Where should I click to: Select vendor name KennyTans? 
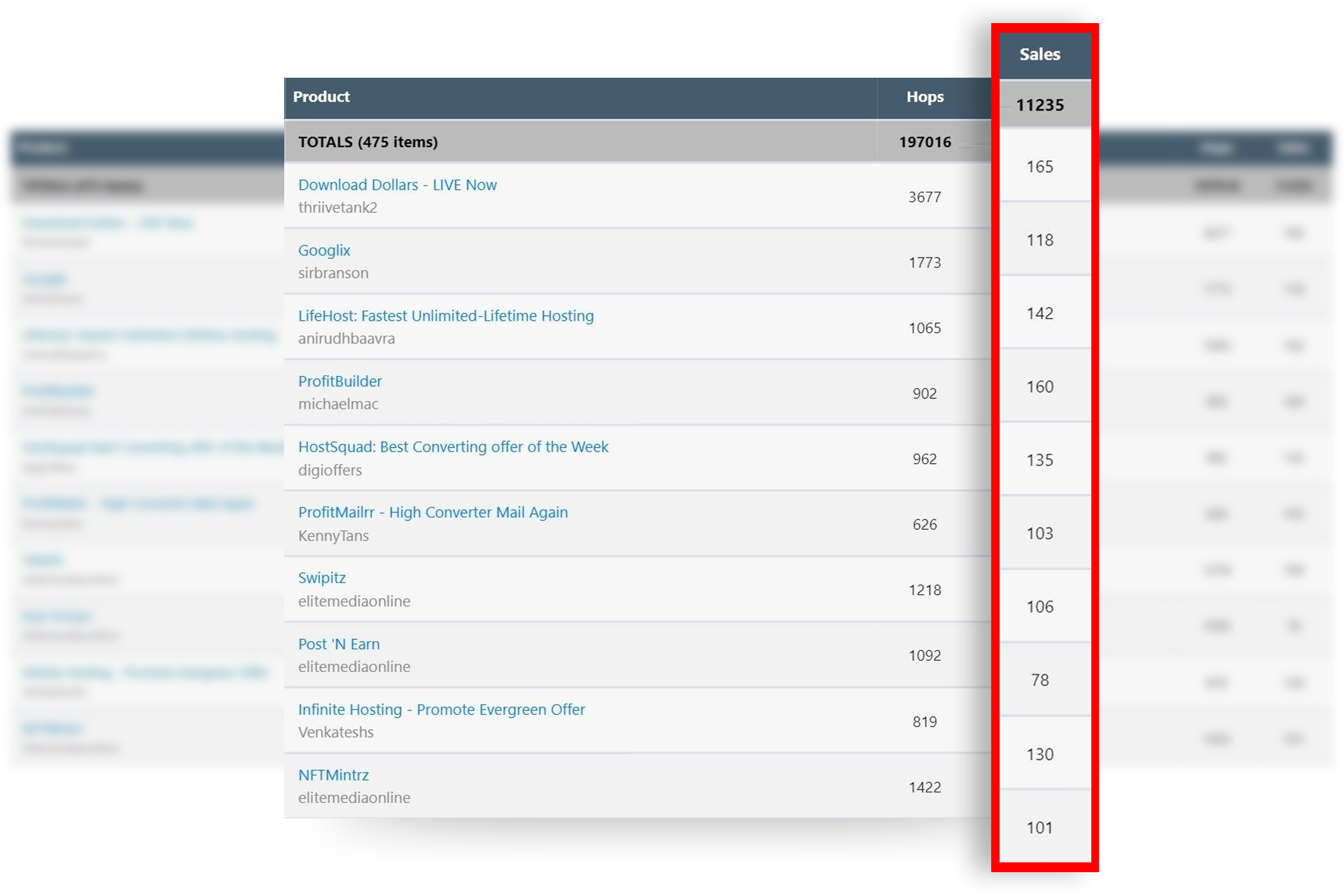pyautogui.click(x=333, y=535)
